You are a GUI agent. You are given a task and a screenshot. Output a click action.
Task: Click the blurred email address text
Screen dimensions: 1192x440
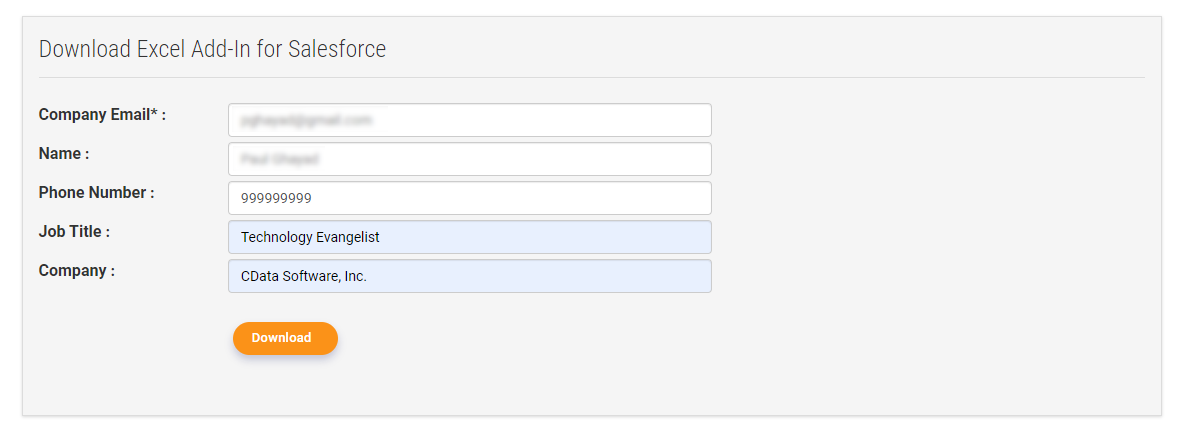(x=306, y=120)
